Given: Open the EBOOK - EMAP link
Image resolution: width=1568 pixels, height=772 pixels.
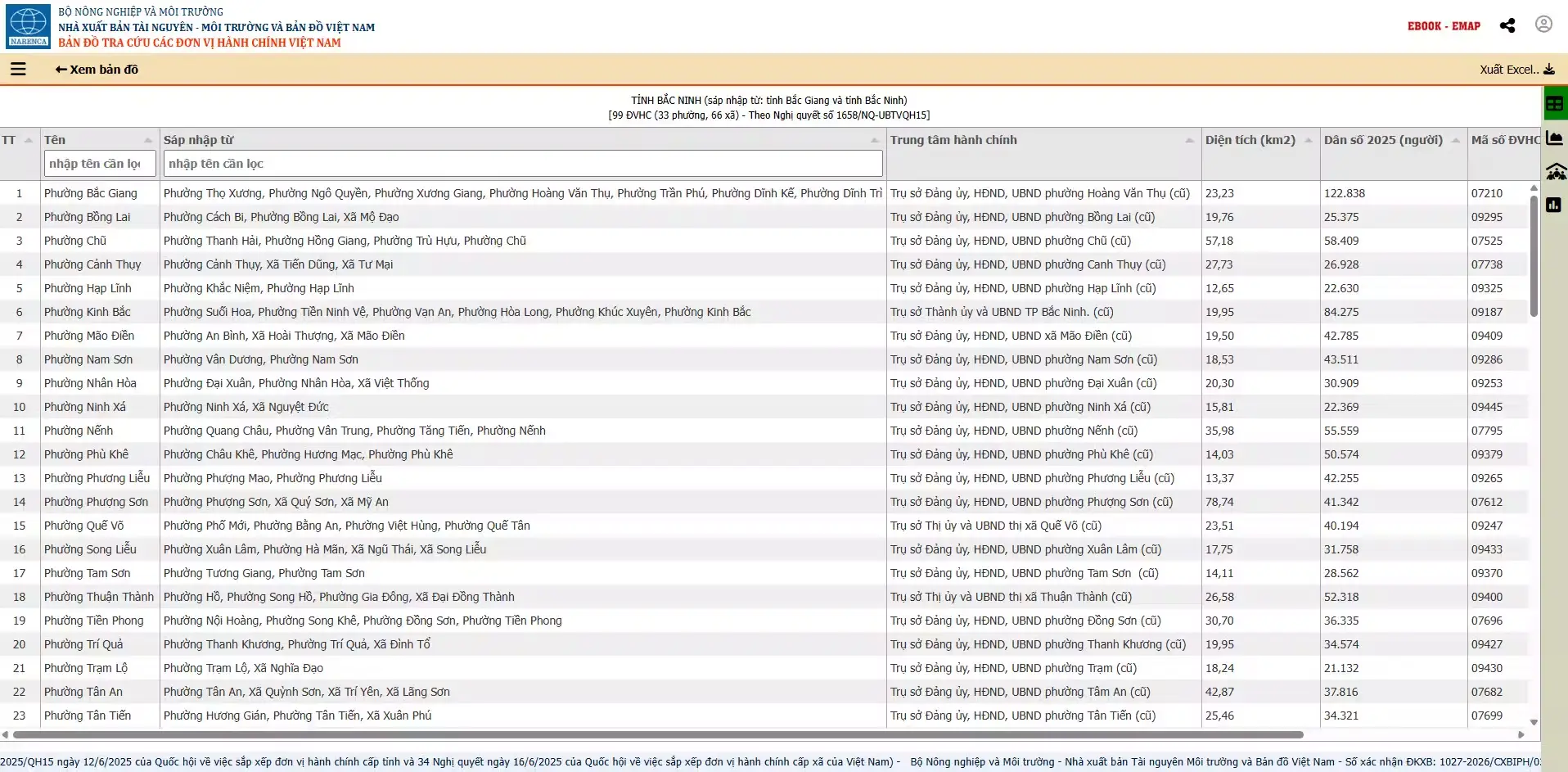Looking at the screenshot, I should point(1444,26).
